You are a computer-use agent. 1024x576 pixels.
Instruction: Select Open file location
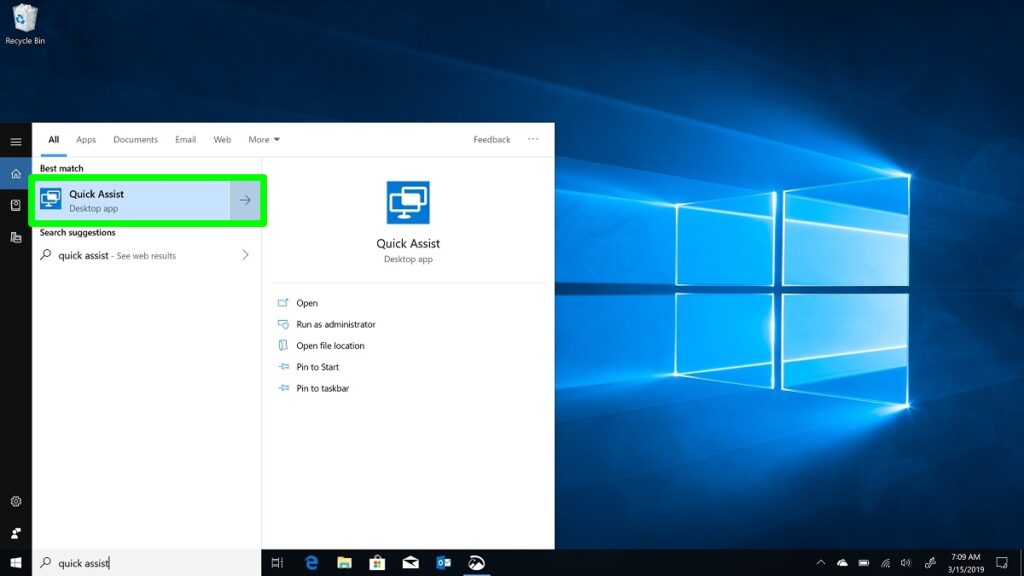coord(330,346)
